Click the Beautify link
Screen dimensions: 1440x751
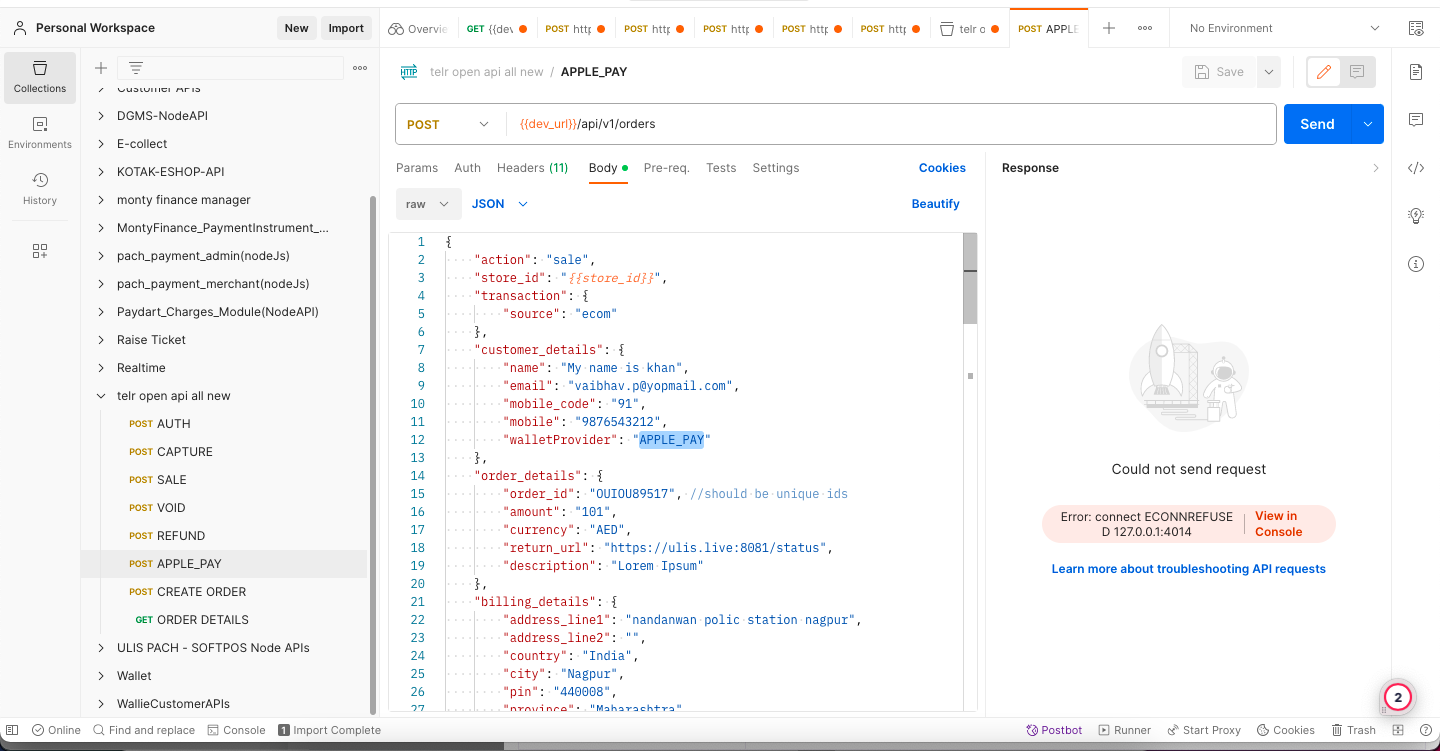tap(935, 204)
